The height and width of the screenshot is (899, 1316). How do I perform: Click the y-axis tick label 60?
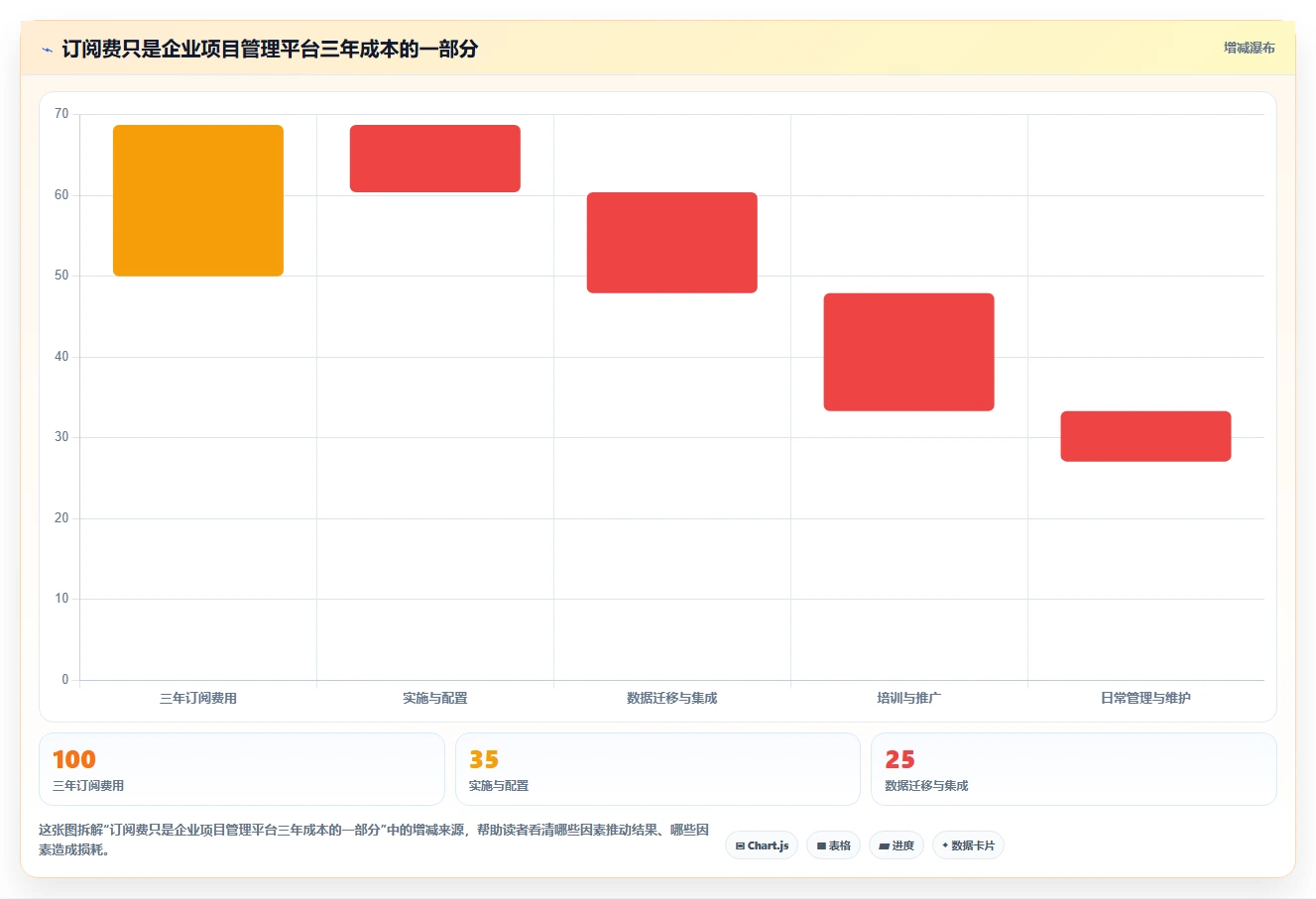(61, 195)
